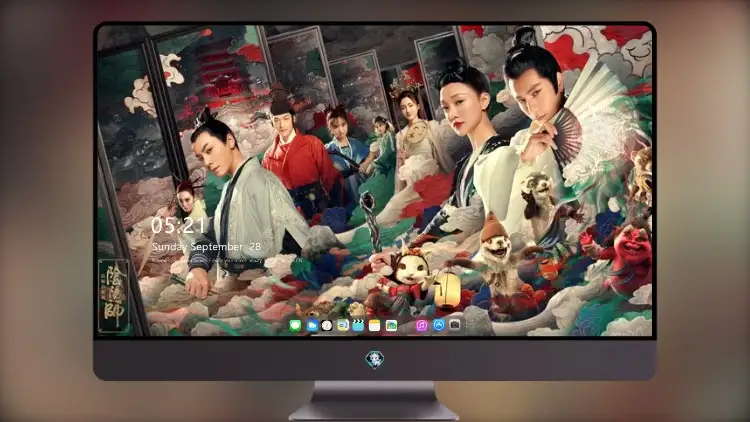Launch the pink iTunes music icon
The image size is (750, 422).
(421, 326)
